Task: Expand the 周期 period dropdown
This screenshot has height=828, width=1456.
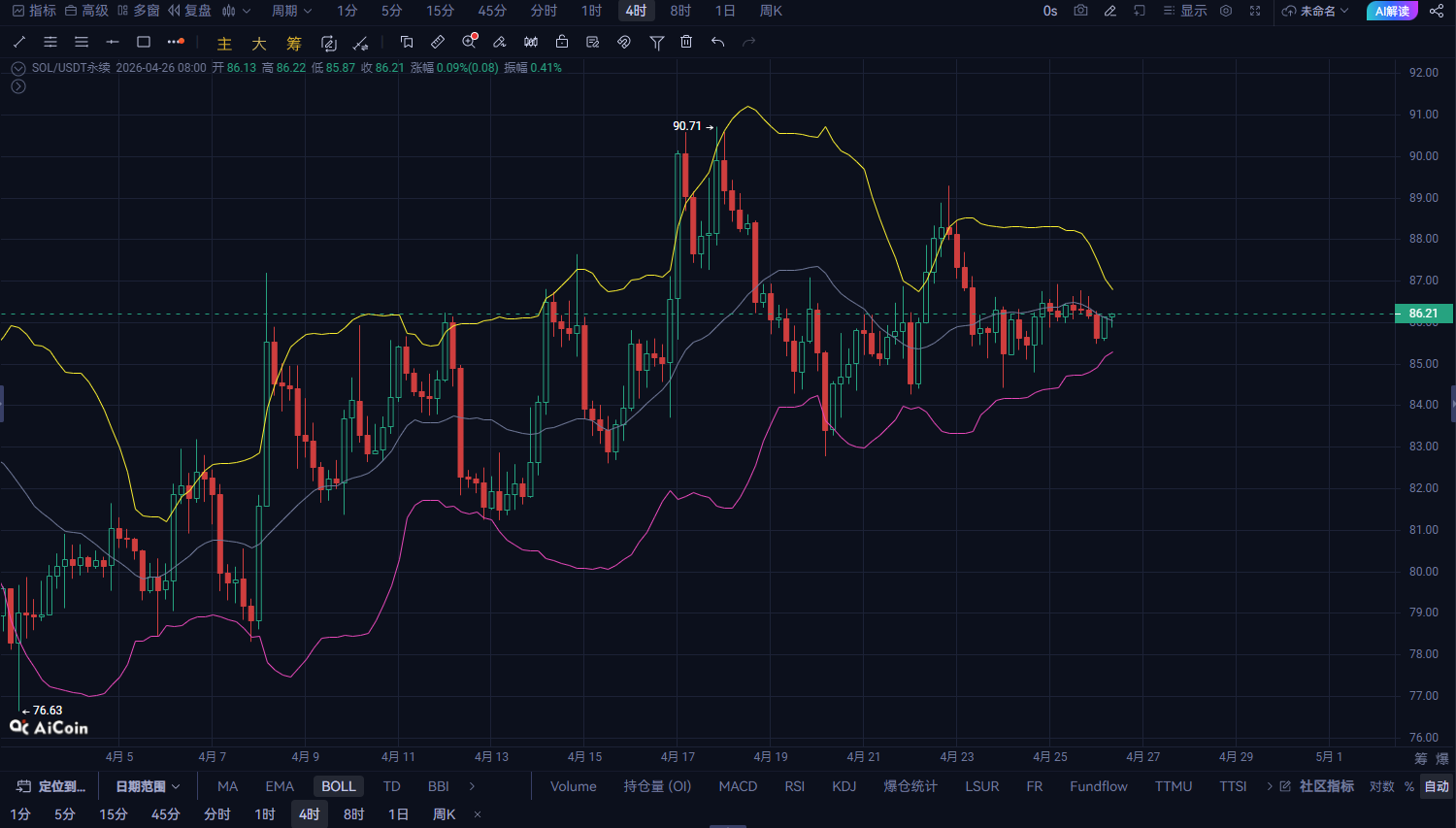Action: 291,11
